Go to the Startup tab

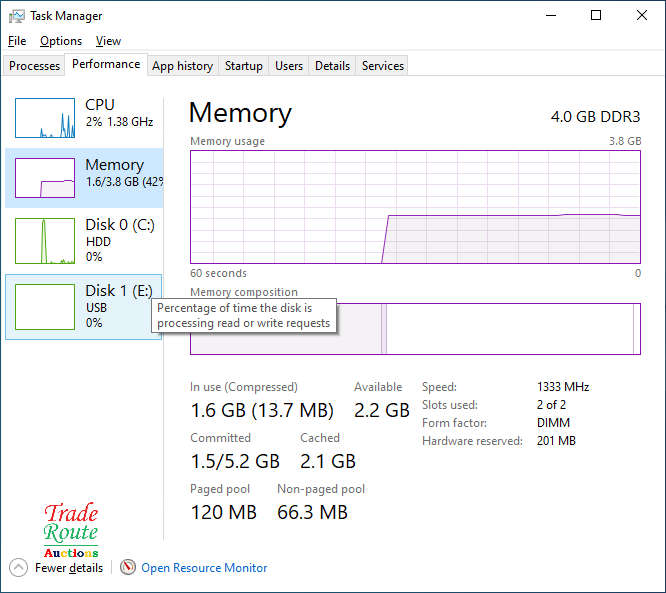[x=244, y=66]
